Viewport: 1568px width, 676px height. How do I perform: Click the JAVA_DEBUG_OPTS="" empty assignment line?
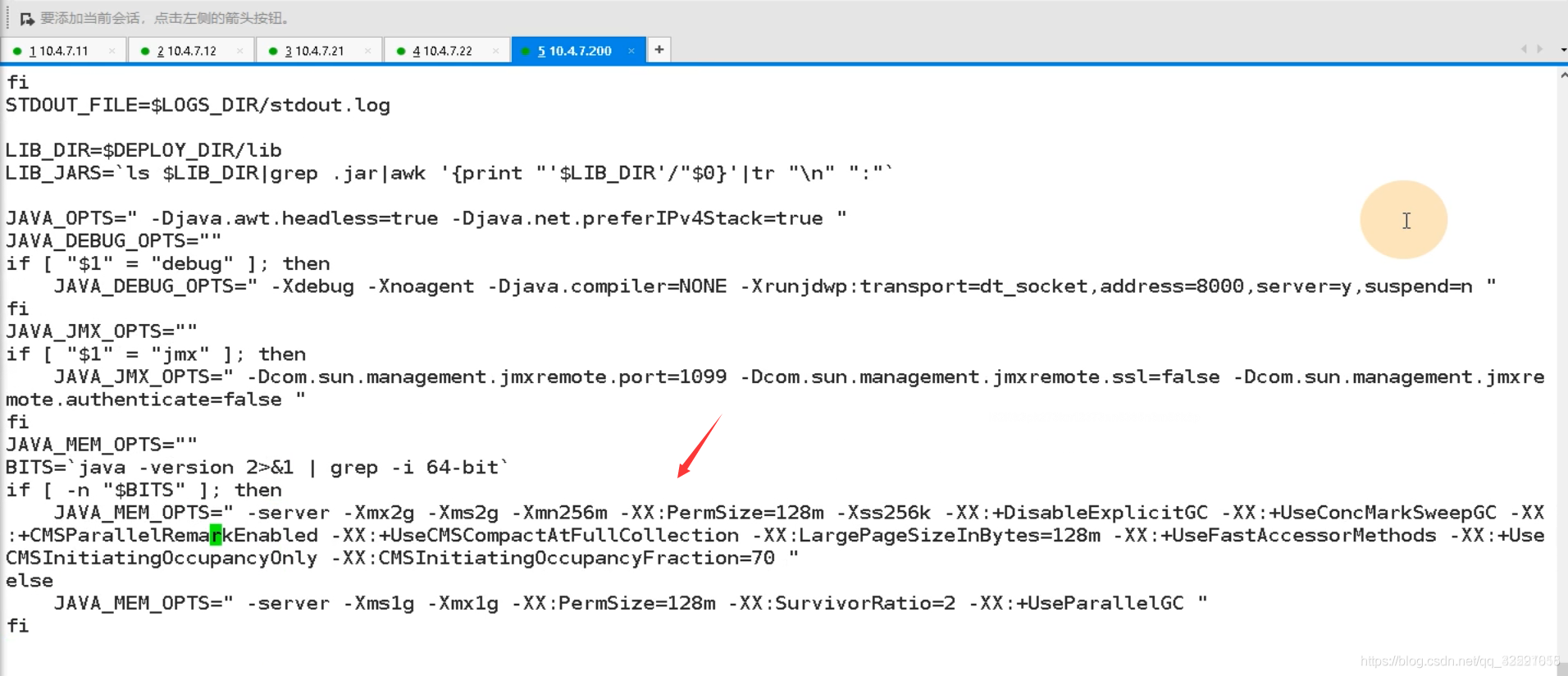coord(113,241)
